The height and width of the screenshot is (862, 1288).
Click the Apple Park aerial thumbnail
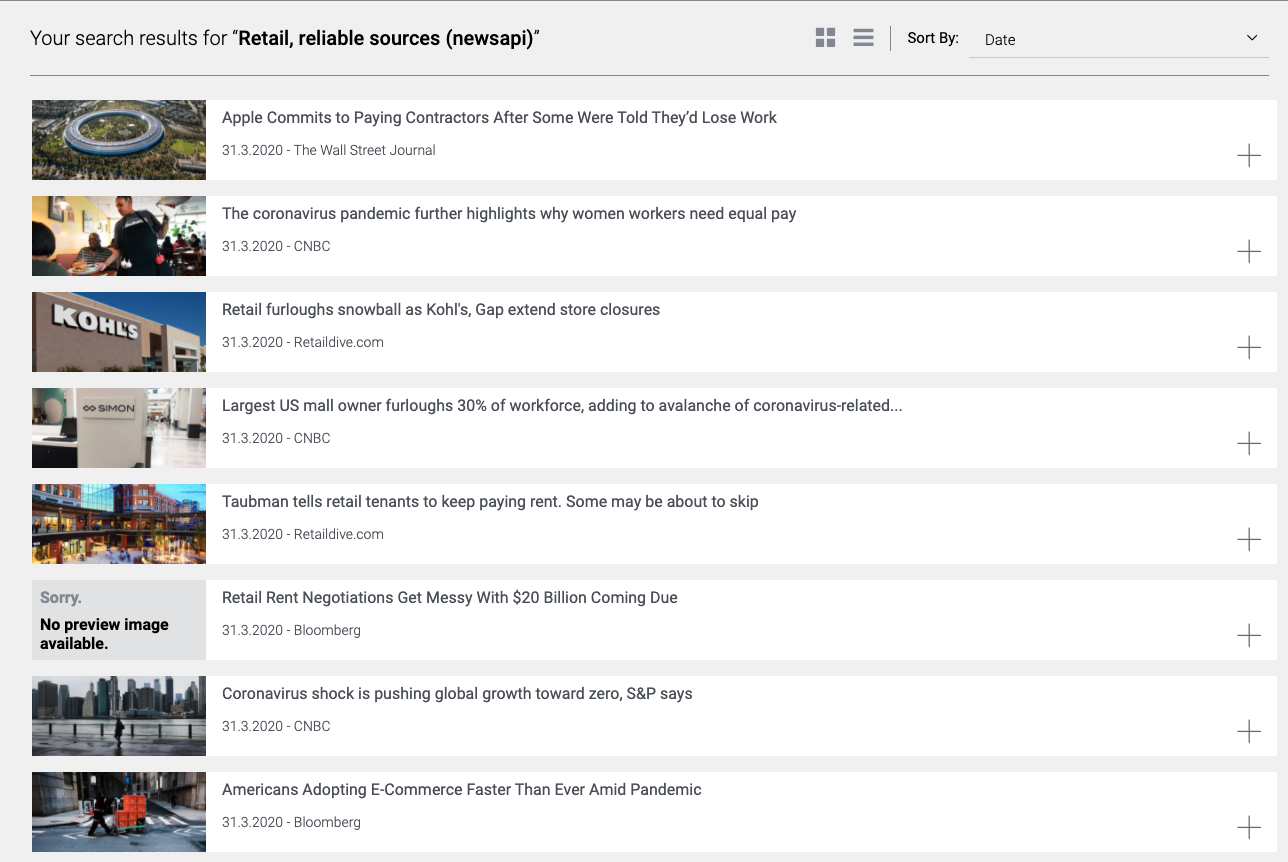[119, 140]
